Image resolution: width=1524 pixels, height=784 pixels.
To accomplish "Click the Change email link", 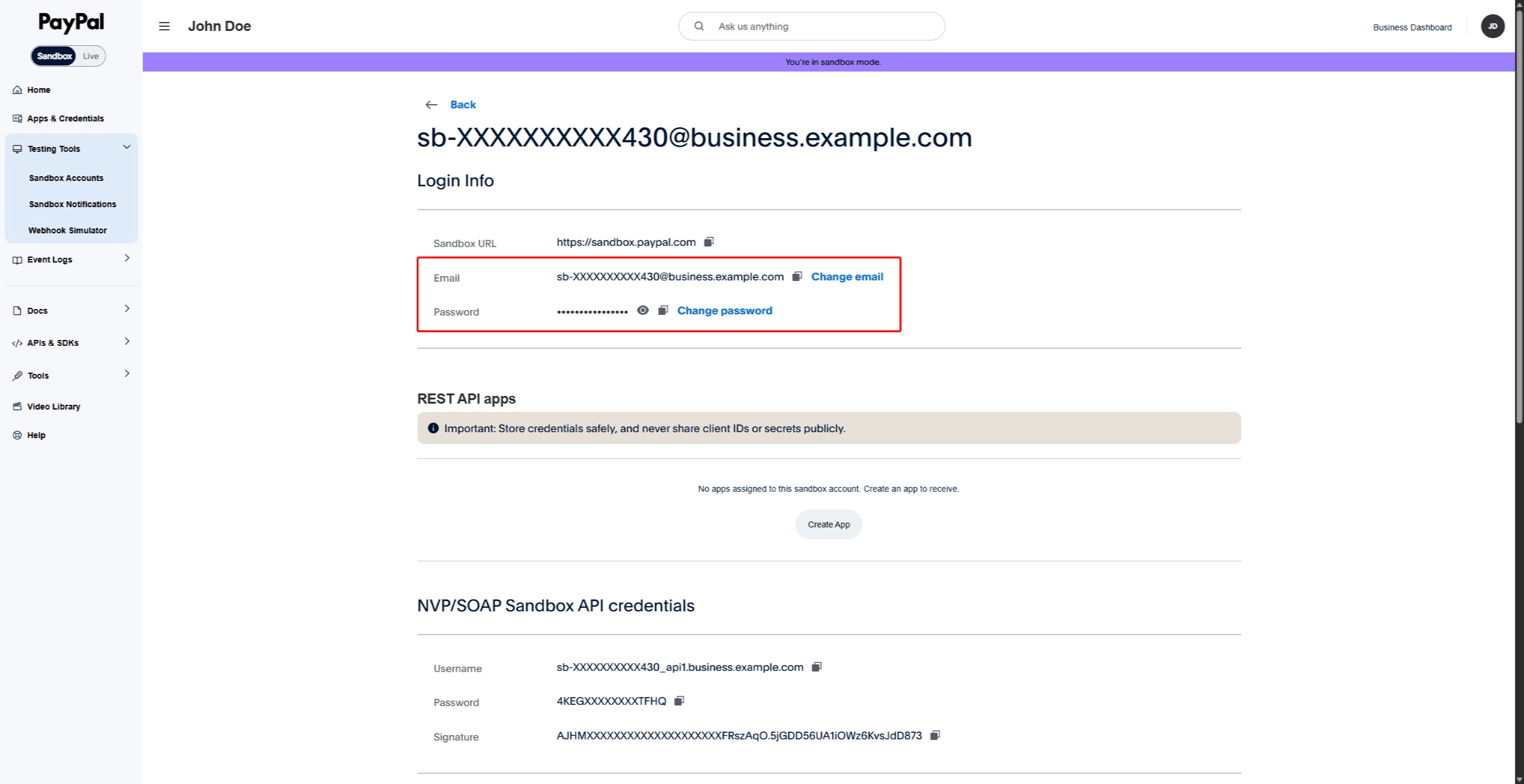I will click(847, 276).
